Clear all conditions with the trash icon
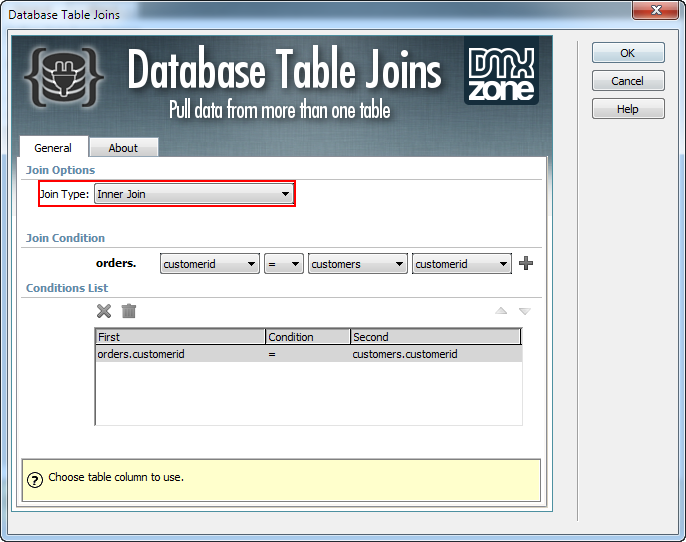Image resolution: width=686 pixels, height=542 pixels. (x=129, y=311)
